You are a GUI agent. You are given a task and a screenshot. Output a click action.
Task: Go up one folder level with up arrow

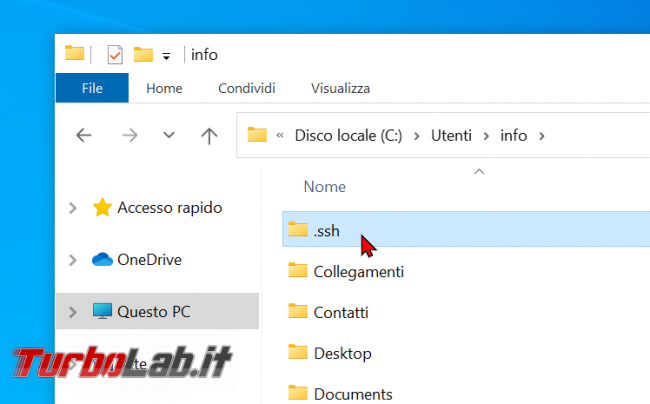[209, 135]
